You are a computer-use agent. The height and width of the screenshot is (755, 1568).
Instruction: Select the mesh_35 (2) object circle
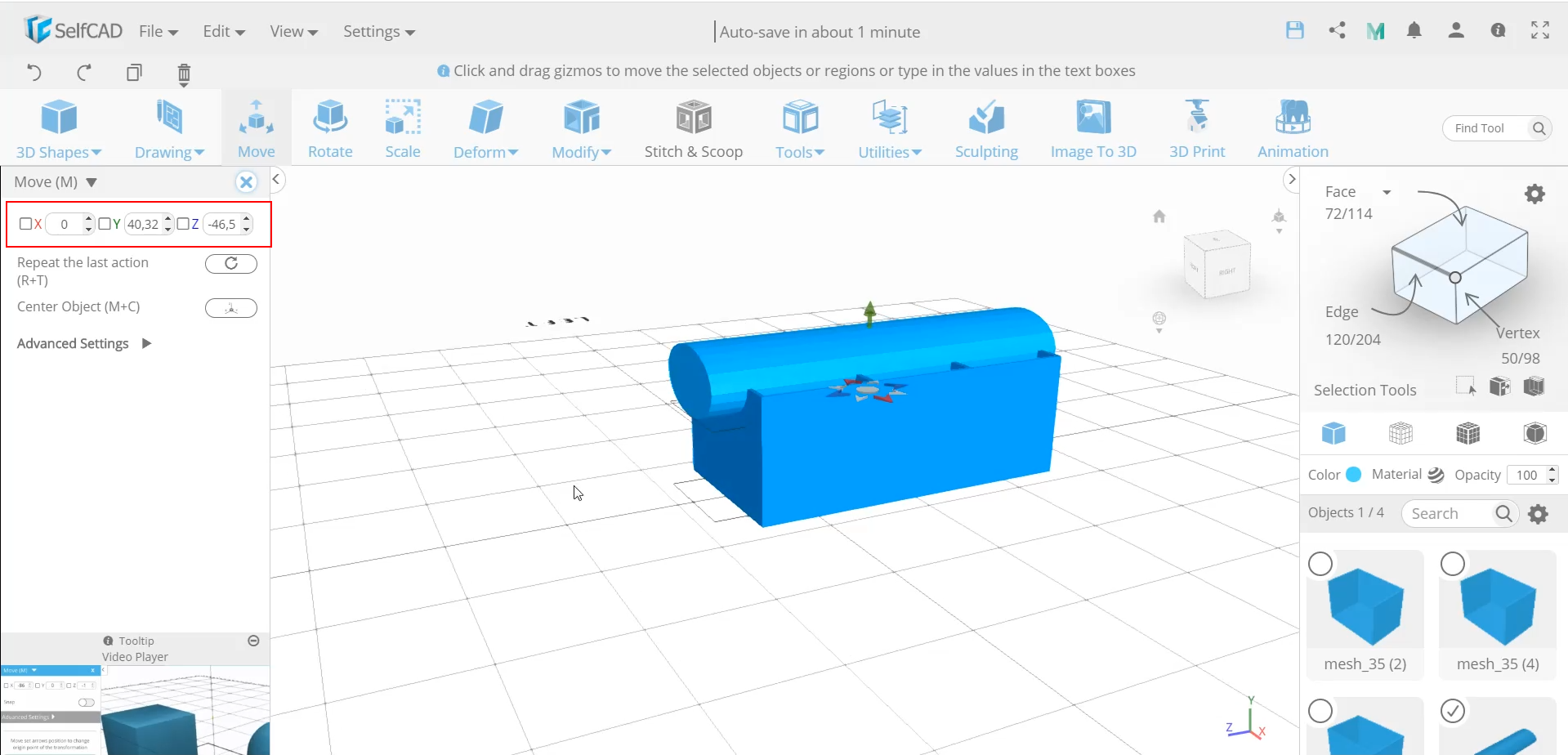click(1320, 564)
